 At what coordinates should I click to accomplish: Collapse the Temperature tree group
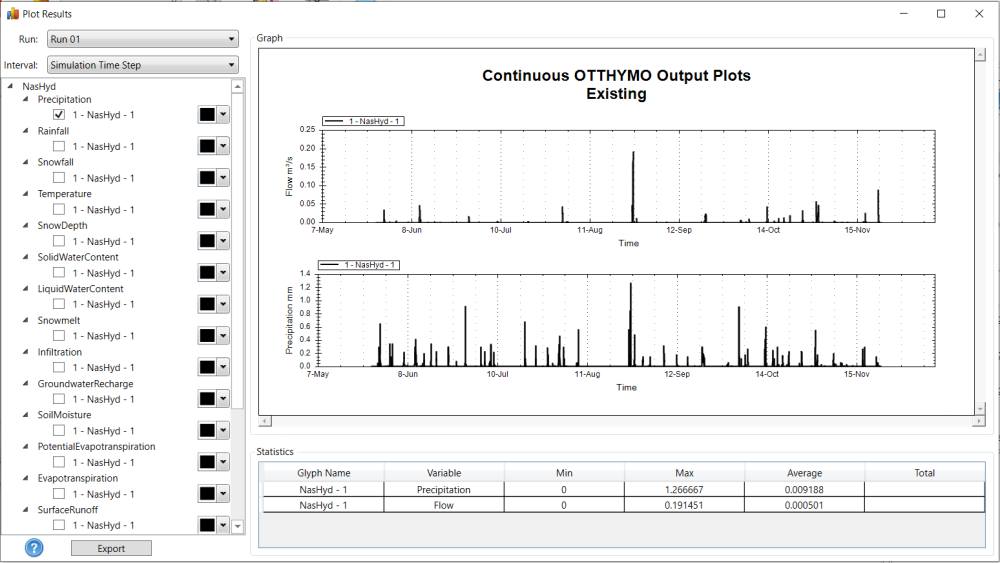[26, 193]
